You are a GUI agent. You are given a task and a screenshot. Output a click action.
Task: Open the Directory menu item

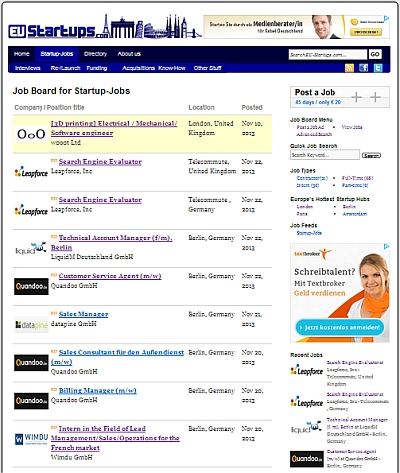tap(95, 54)
